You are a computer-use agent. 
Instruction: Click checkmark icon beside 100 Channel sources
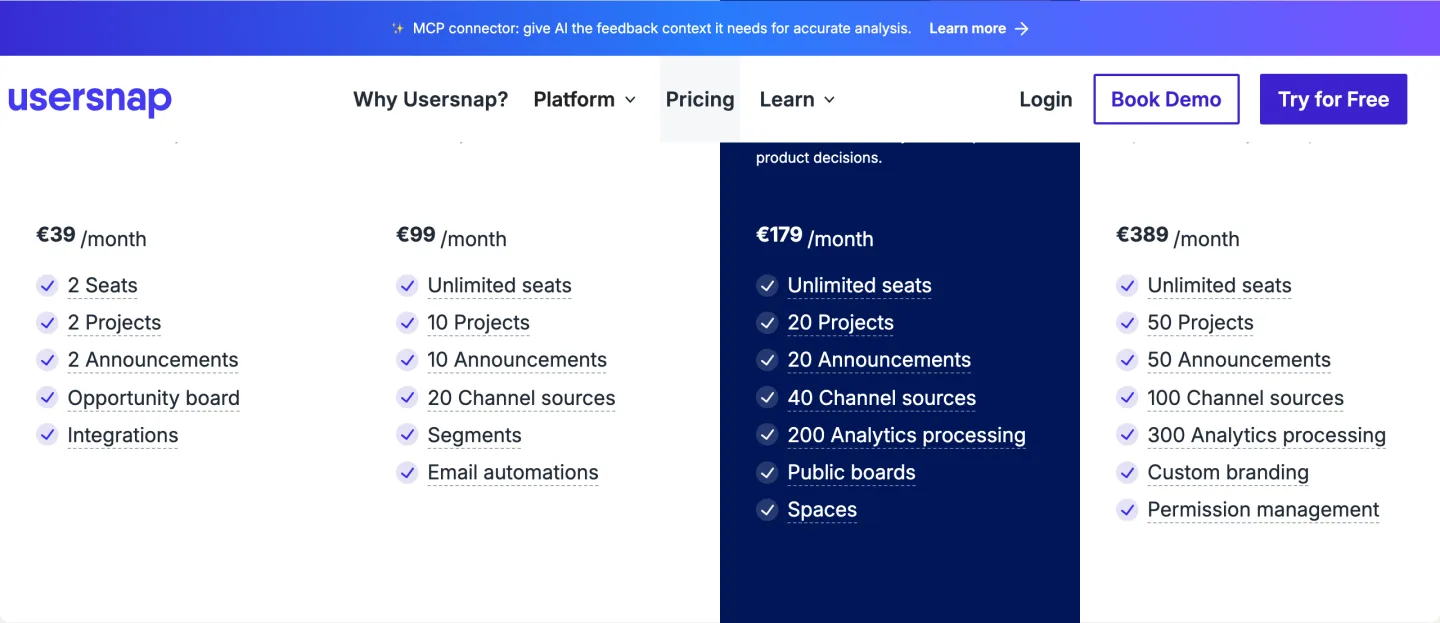tap(1127, 398)
